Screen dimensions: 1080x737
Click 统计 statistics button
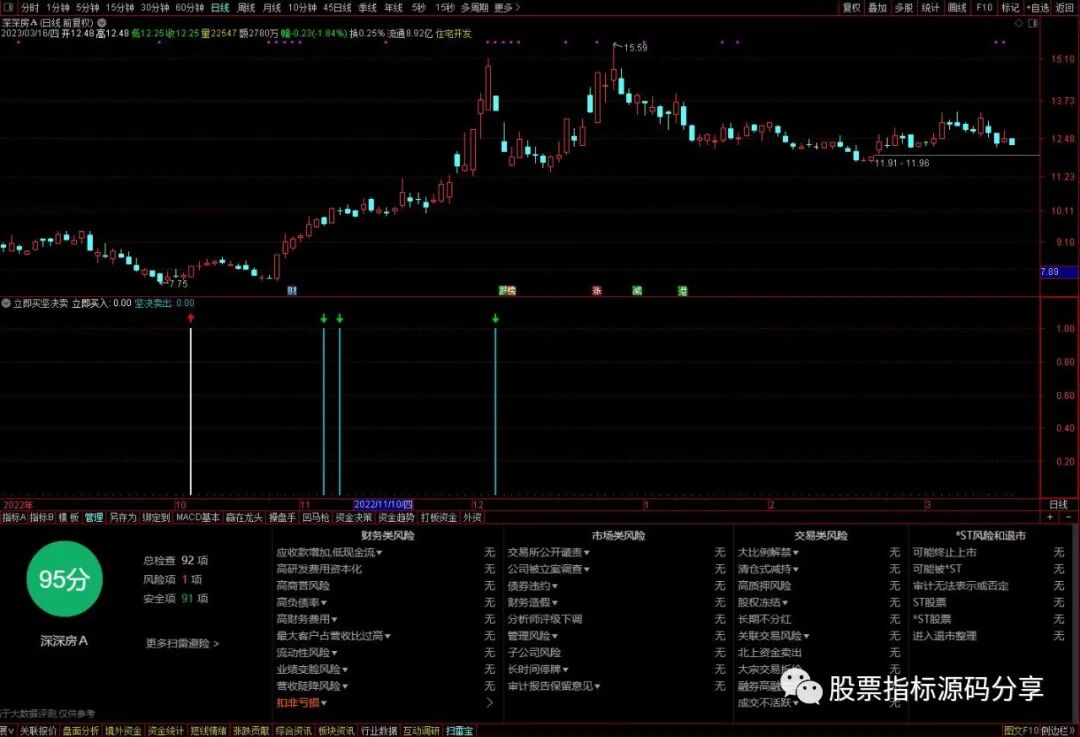click(931, 8)
